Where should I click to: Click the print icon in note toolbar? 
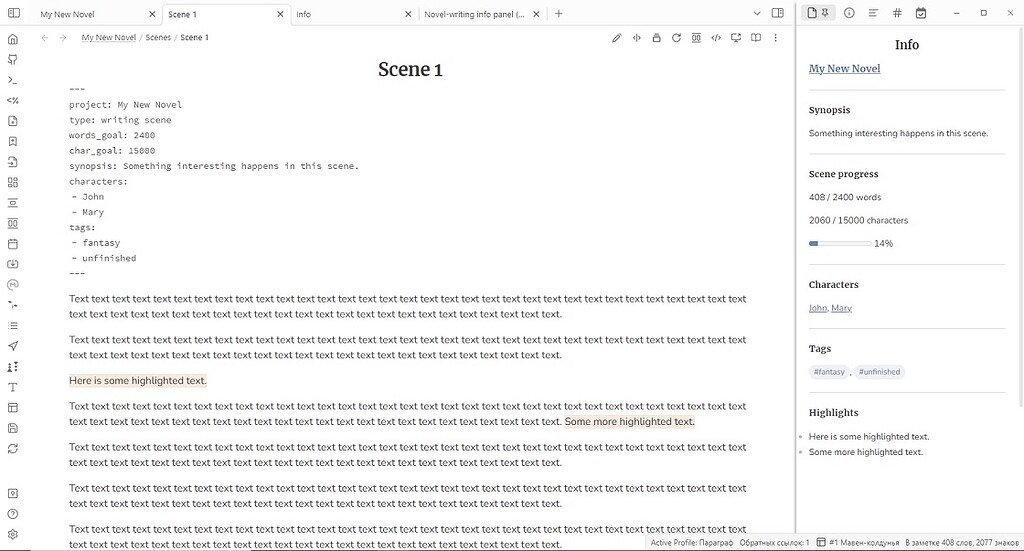[656, 38]
